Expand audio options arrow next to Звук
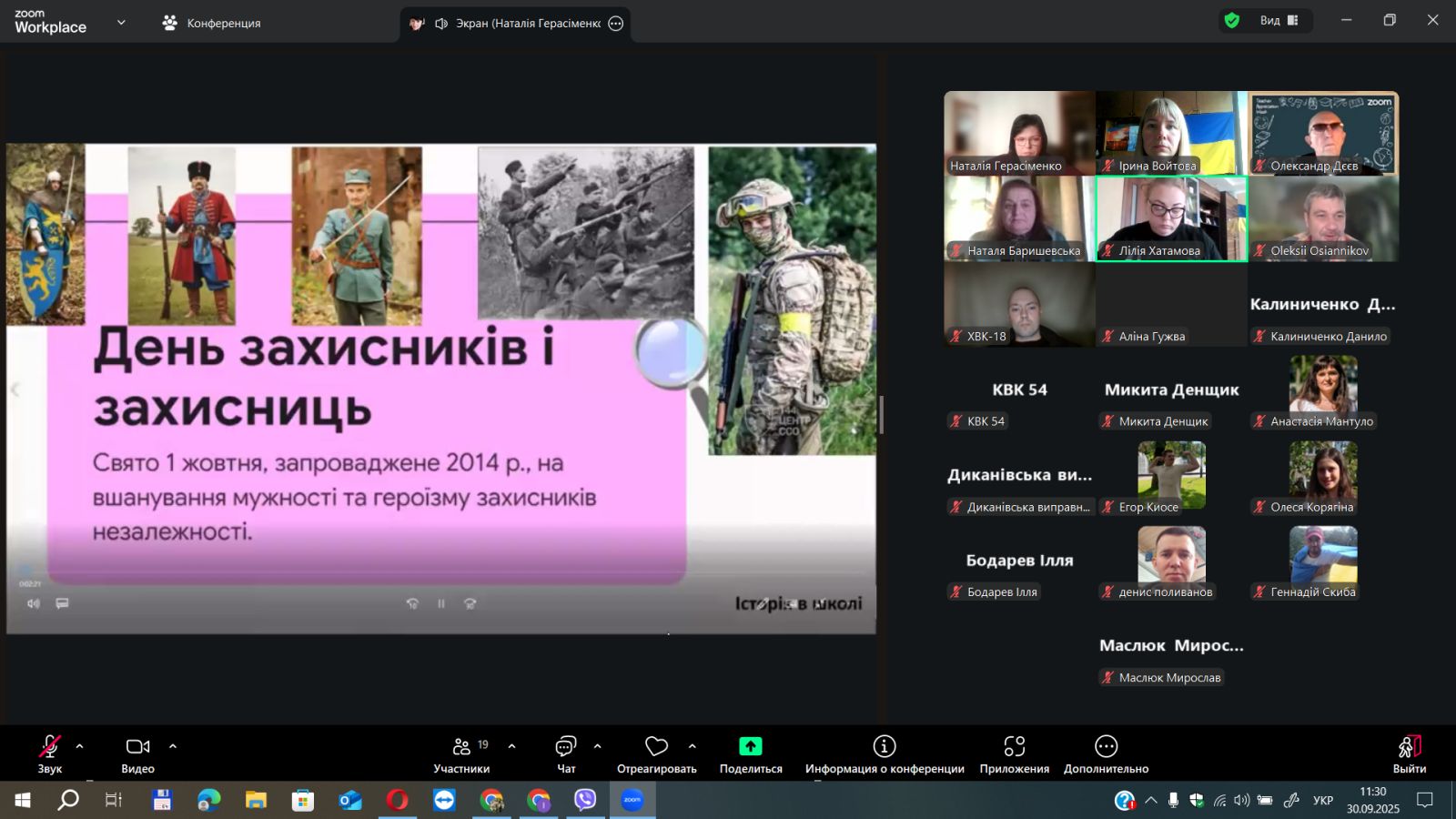The height and width of the screenshot is (819, 1456). [80, 746]
